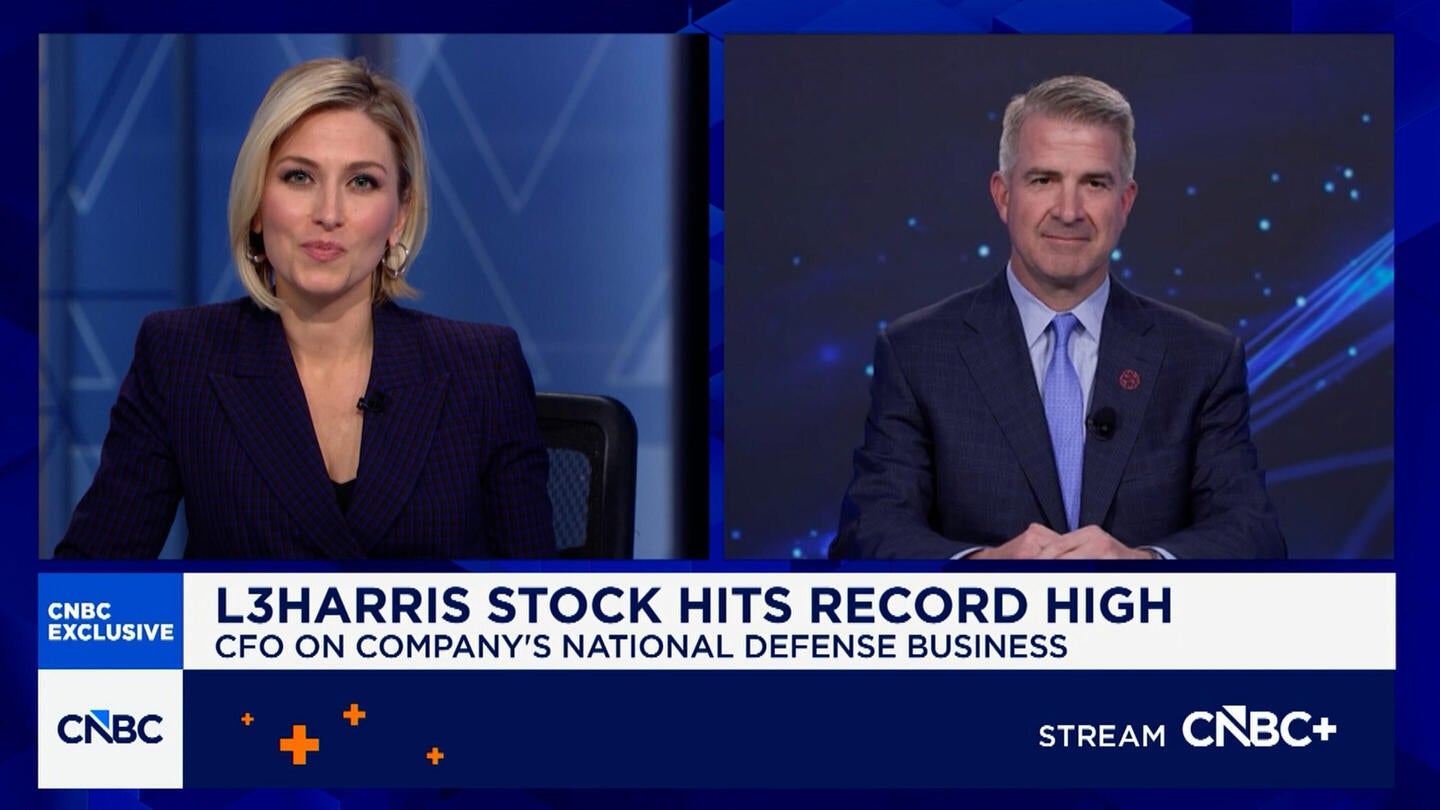This screenshot has height=810, width=1440.
Task: Click the CNBC+ streaming logo
Action: pos(1259,728)
